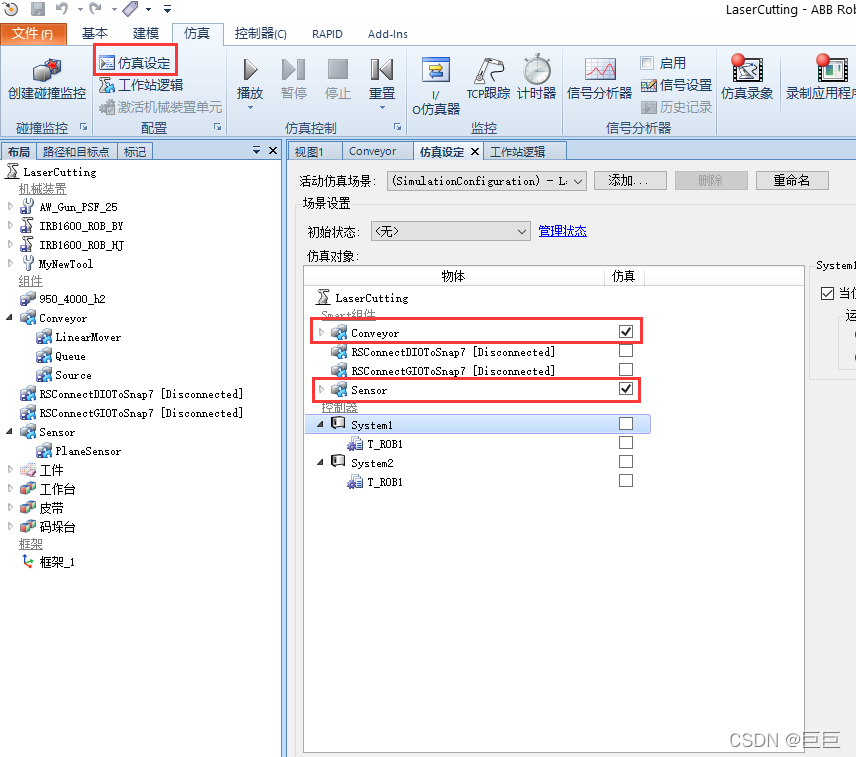Check RSConnectGIOToSnap7 simulation checkbox
The image size is (856, 757).
pyautogui.click(x=626, y=369)
